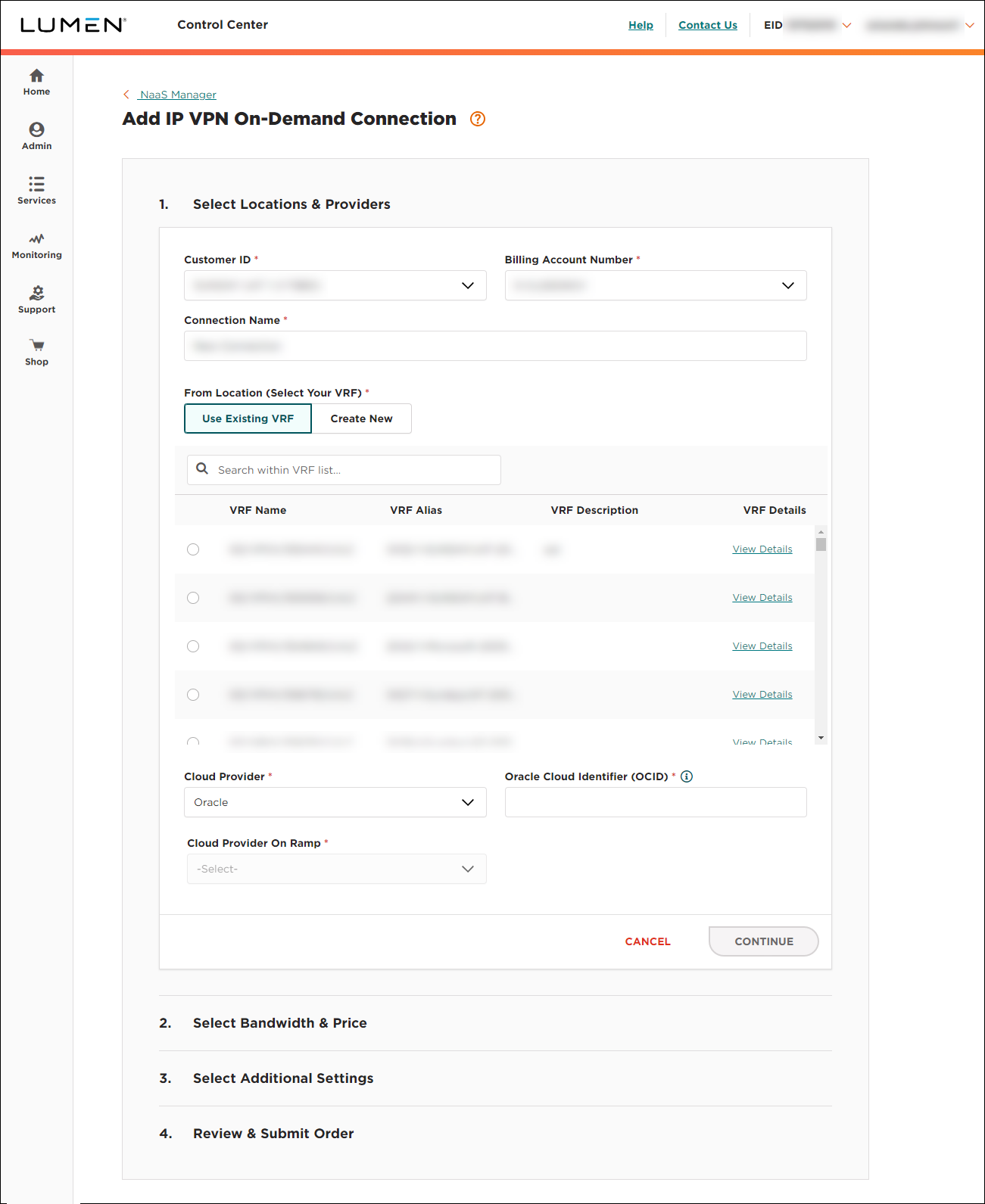Choose the Create New VRF option
Image resolution: width=985 pixels, height=1204 pixels.
pos(361,418)
